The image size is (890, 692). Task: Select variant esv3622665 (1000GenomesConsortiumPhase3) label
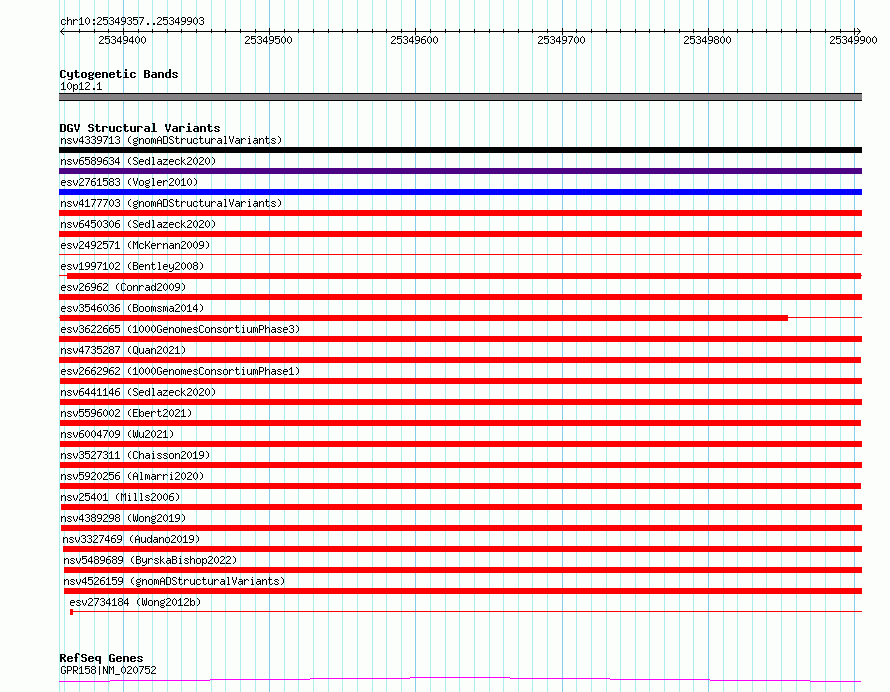[180, 329]
